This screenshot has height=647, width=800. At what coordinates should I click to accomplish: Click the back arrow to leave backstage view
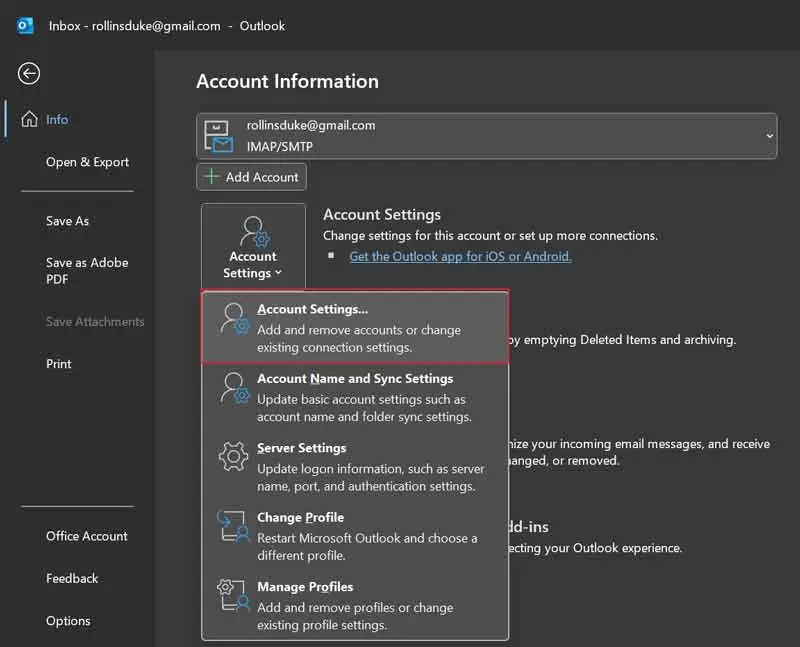coord(28,74)
